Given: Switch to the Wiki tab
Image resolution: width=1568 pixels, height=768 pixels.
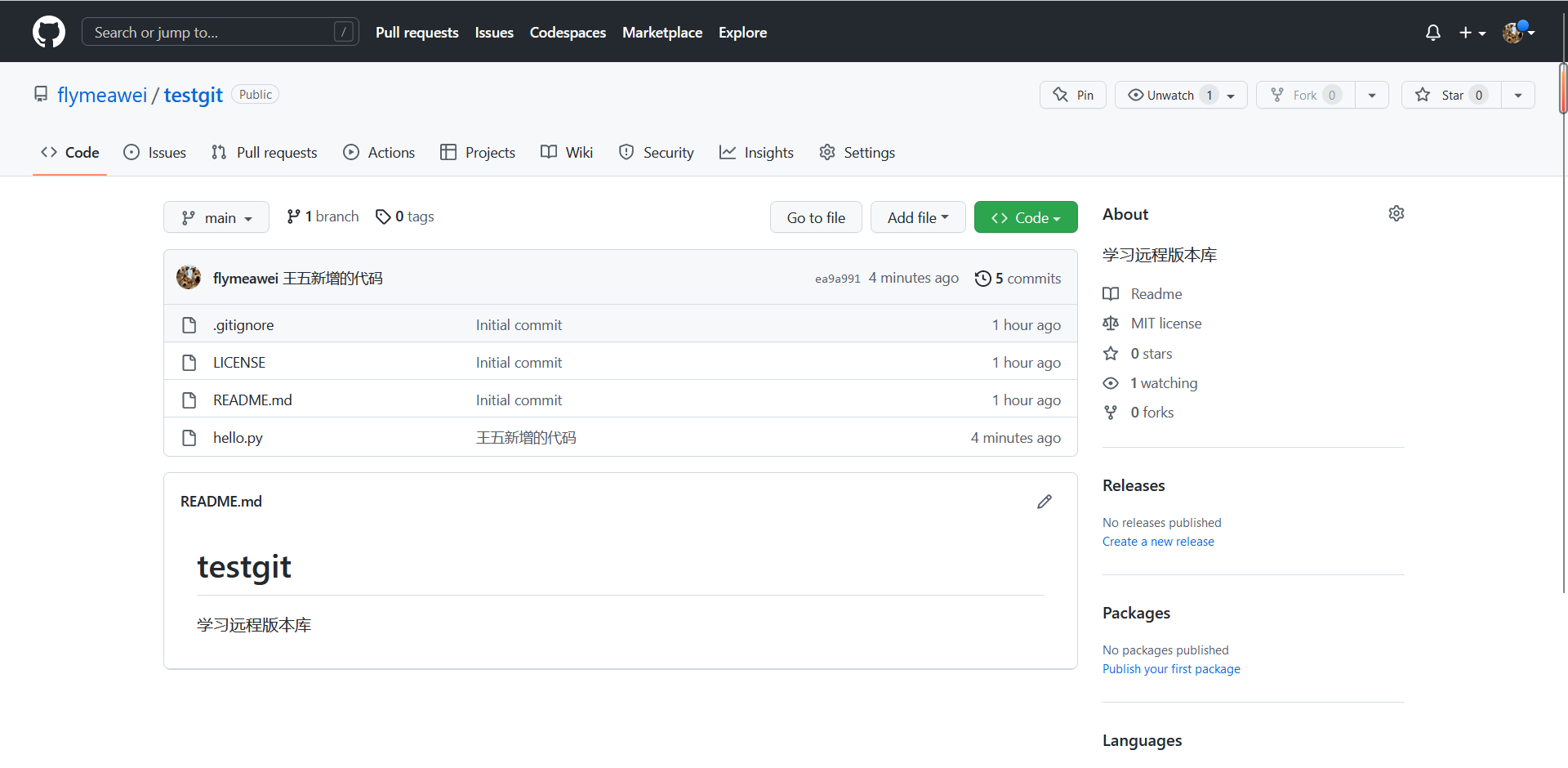Looking at the screenshot, I should click(567, 152).
